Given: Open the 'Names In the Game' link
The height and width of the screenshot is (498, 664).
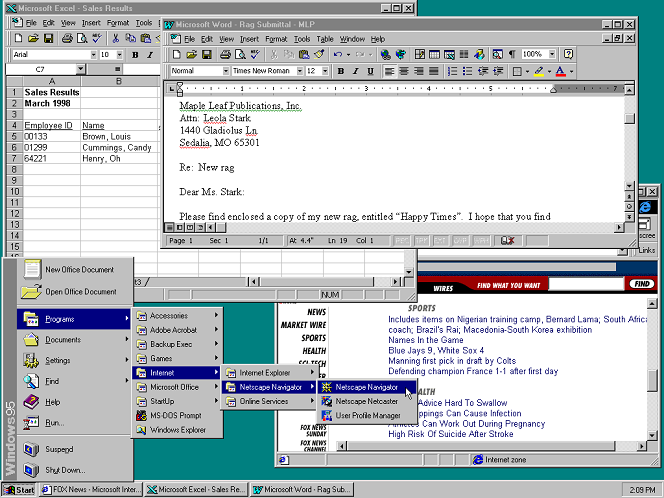Looking at the screenshot, I should (426, 340).
